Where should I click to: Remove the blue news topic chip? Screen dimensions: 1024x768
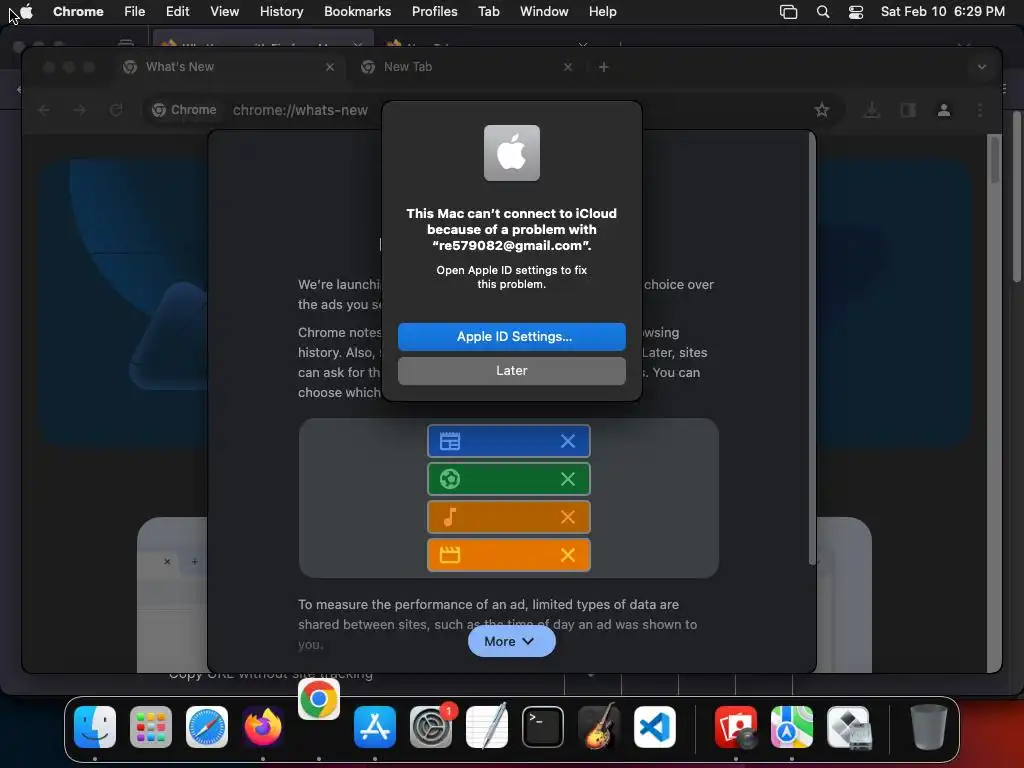568,441
